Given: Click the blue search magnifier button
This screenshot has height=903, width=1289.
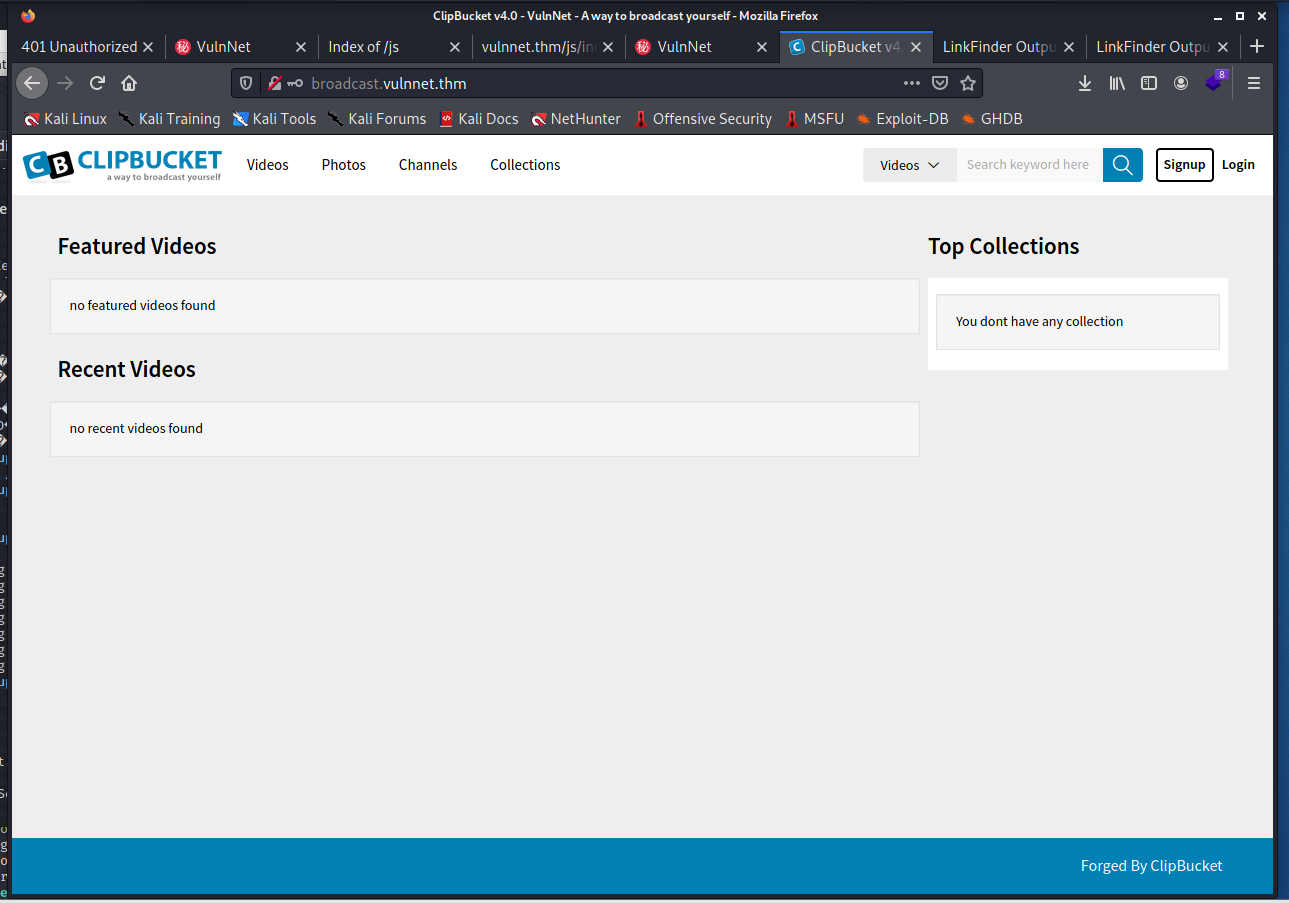Looking at the screenshot, I should pyautogui.click(x=1122, y=165).
